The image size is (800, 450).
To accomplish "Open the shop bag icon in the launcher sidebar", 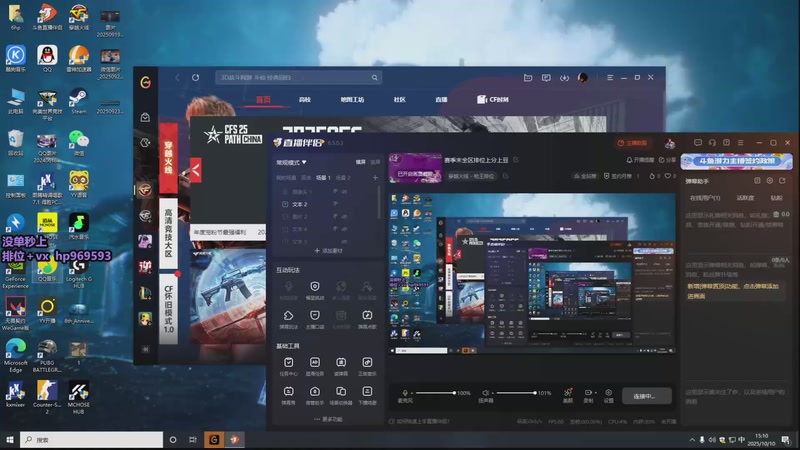I will pos(145,117).
